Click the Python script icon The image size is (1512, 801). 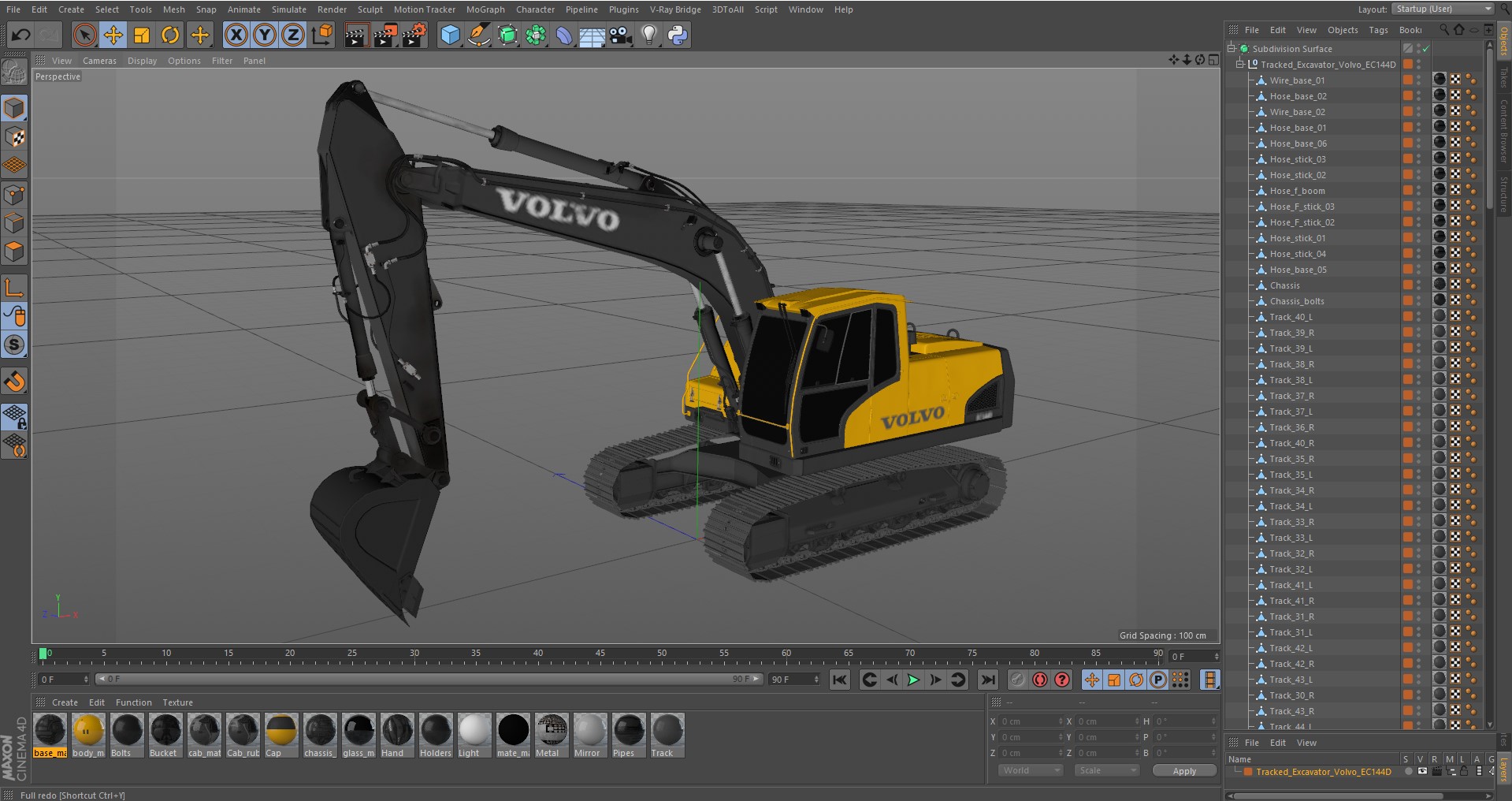point(677,35)
